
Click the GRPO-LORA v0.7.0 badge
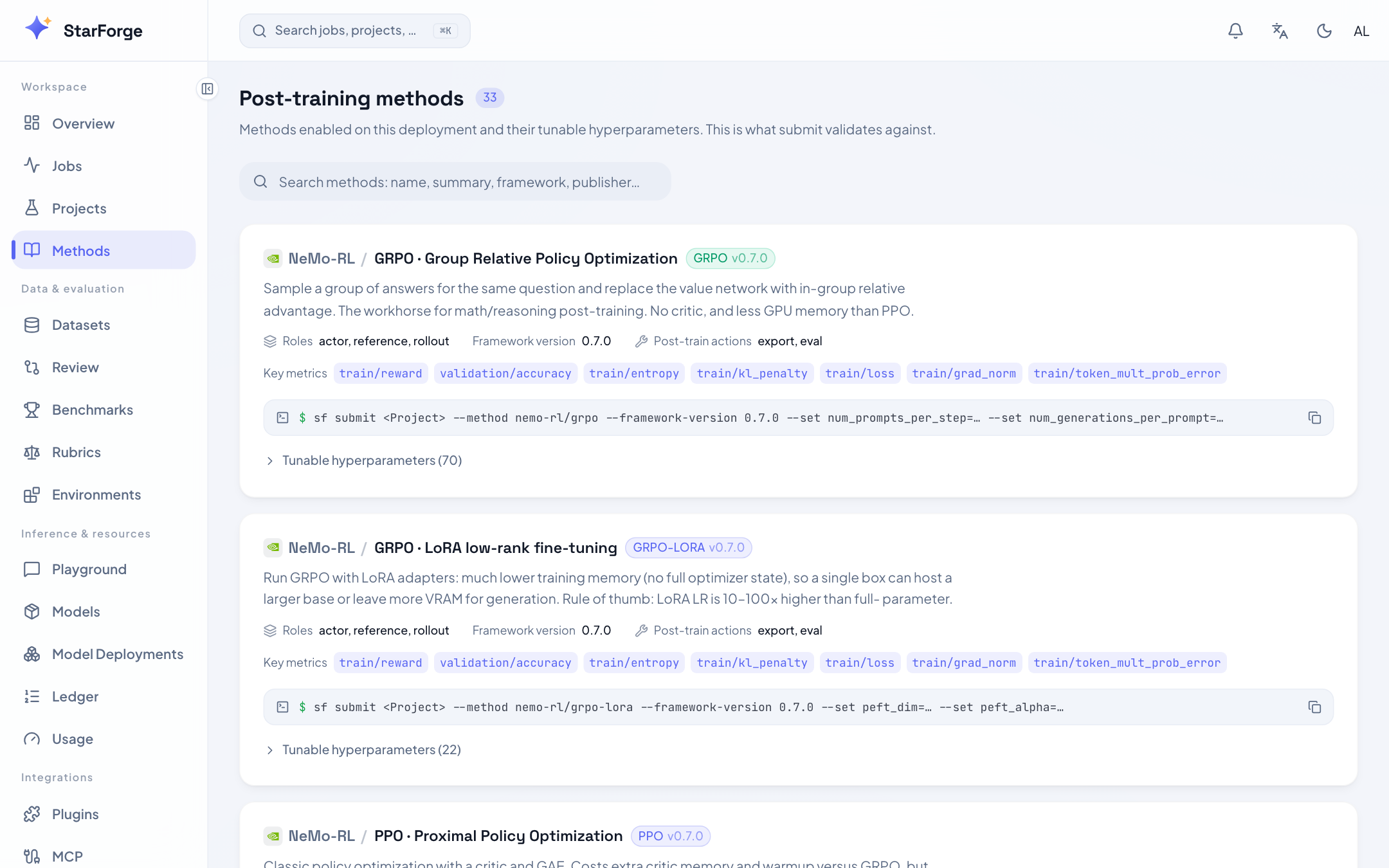point(689,547)
